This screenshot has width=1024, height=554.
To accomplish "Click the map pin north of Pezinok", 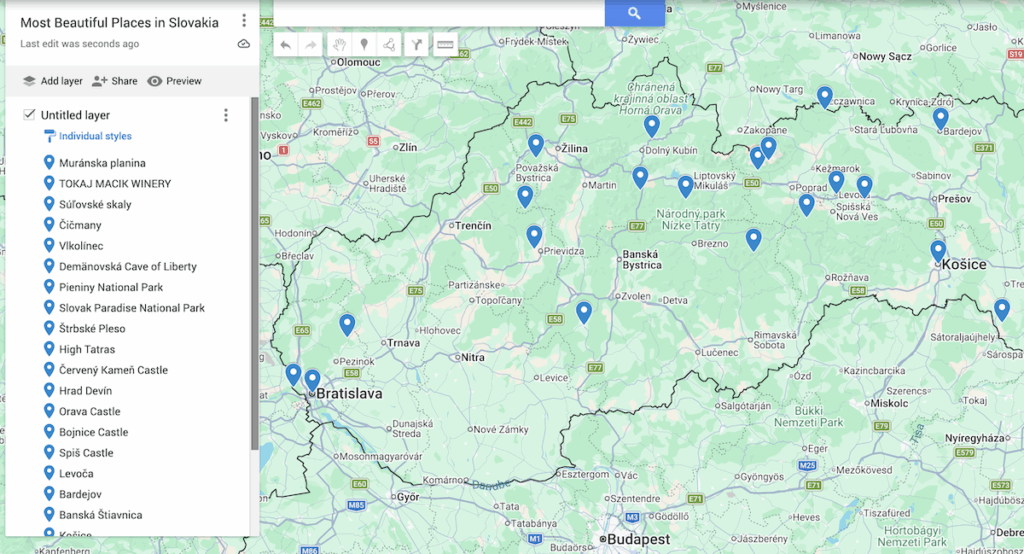I will (347, 324).
